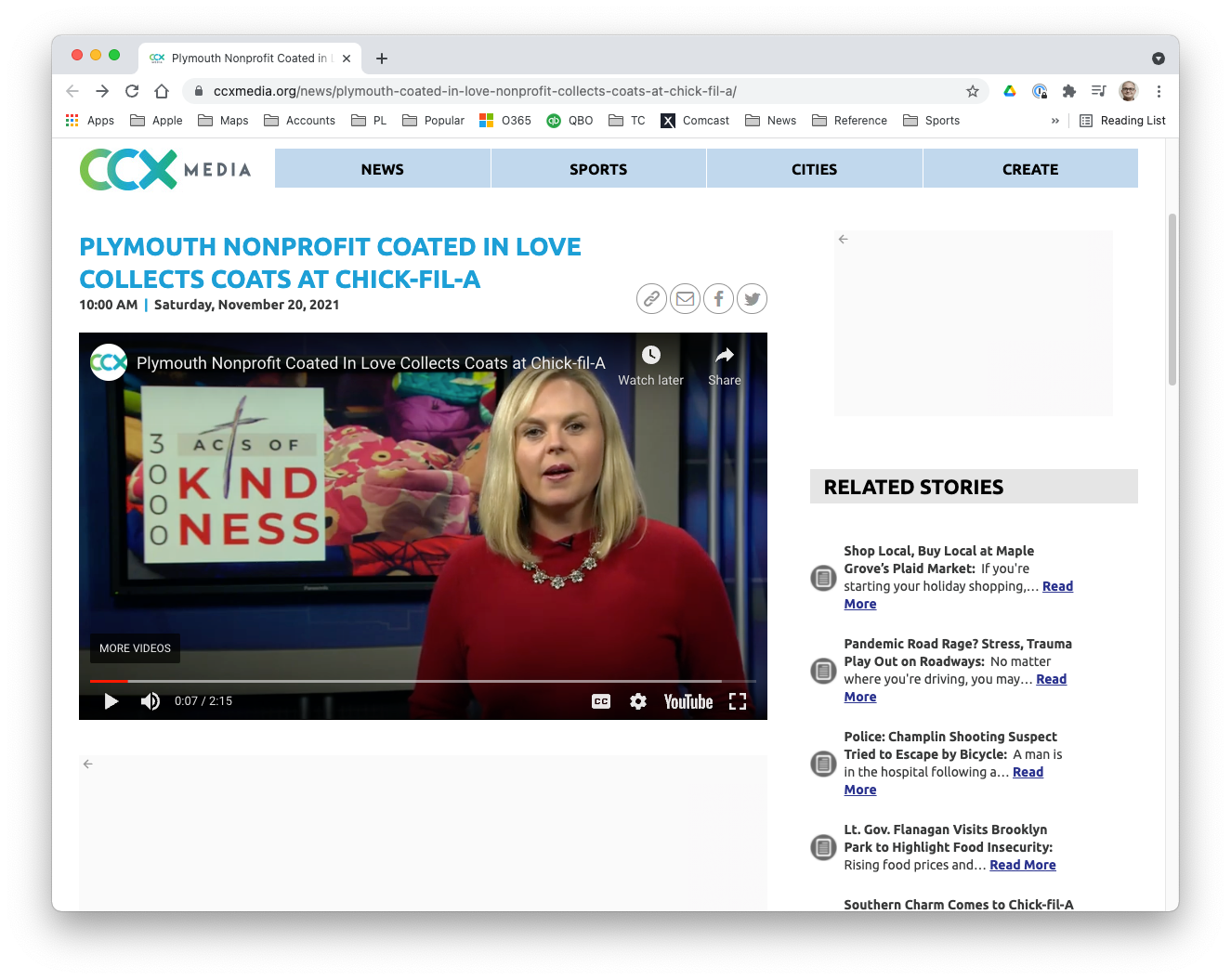Go to CCX Media home logo
Viewport: 1231px width, 980px height.
[x=165, y=169]
